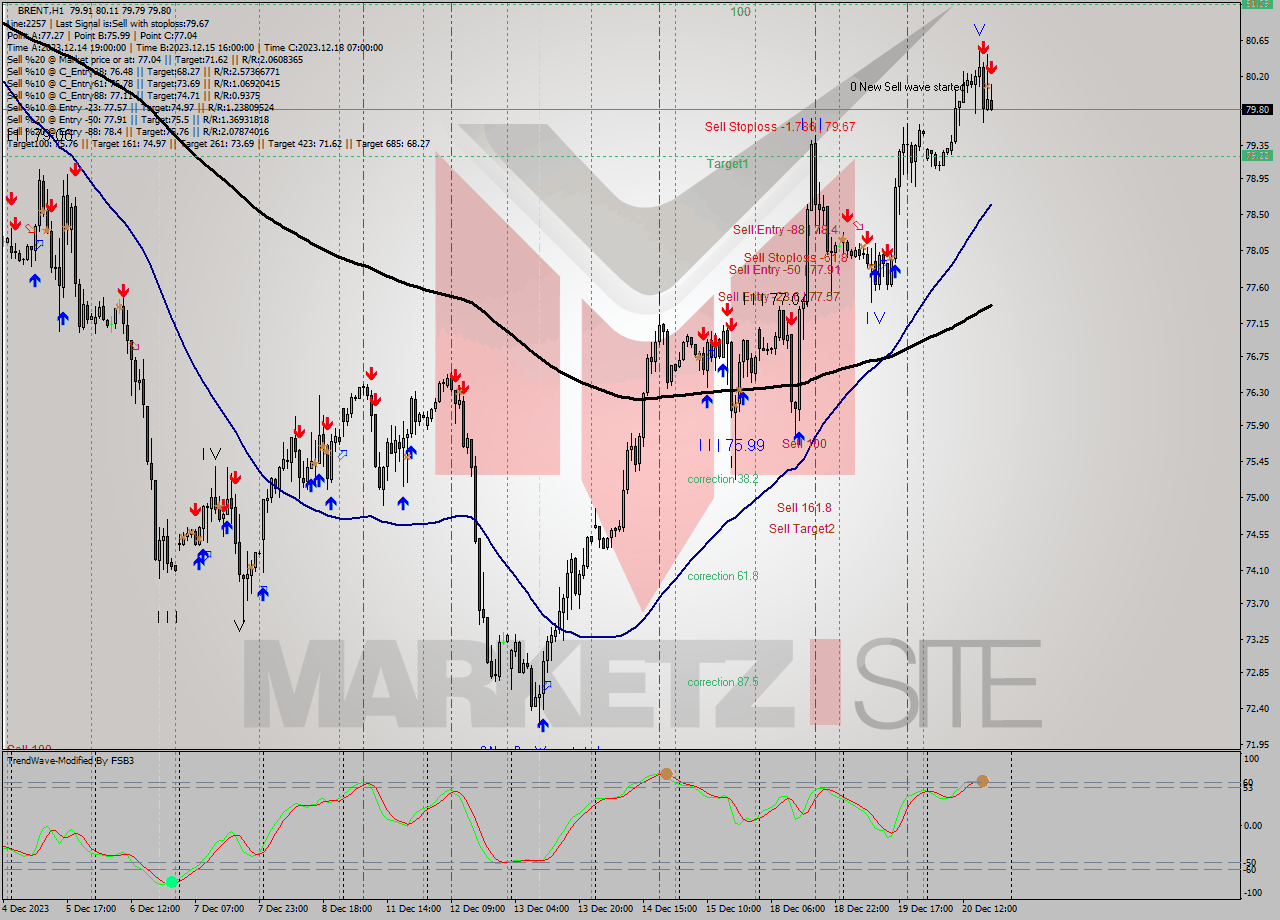Click the green '100' label at chart top
Image resolution: width=1280 pixels, height=920 pixels.
(740, 12)
